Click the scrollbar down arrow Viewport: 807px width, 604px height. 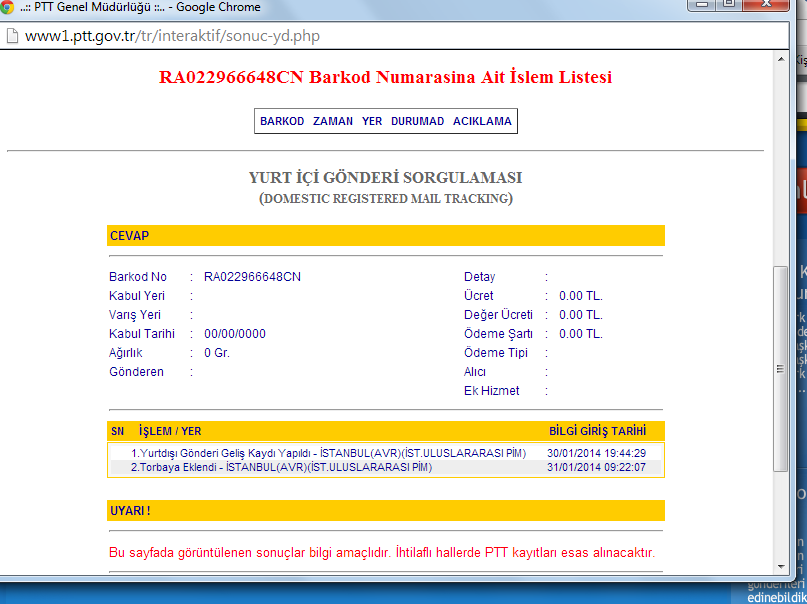pos(781,566)
